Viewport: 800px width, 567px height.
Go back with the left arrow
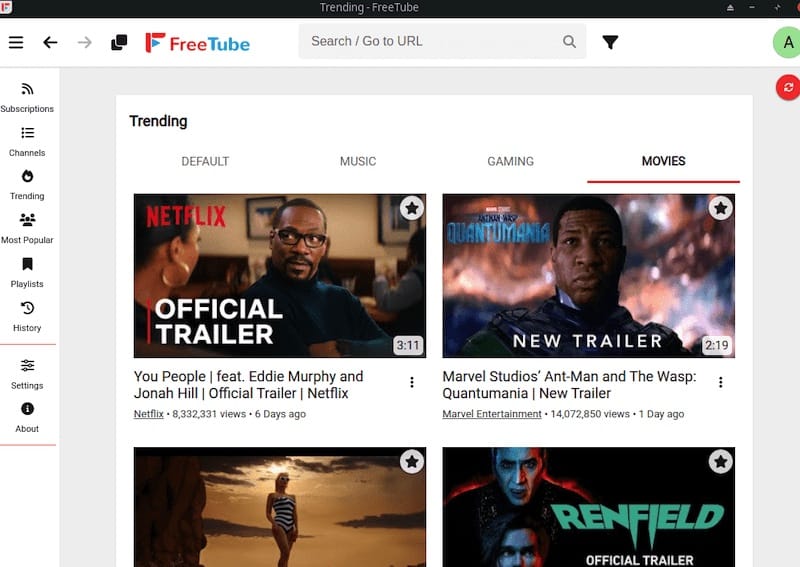click(50, 42)
